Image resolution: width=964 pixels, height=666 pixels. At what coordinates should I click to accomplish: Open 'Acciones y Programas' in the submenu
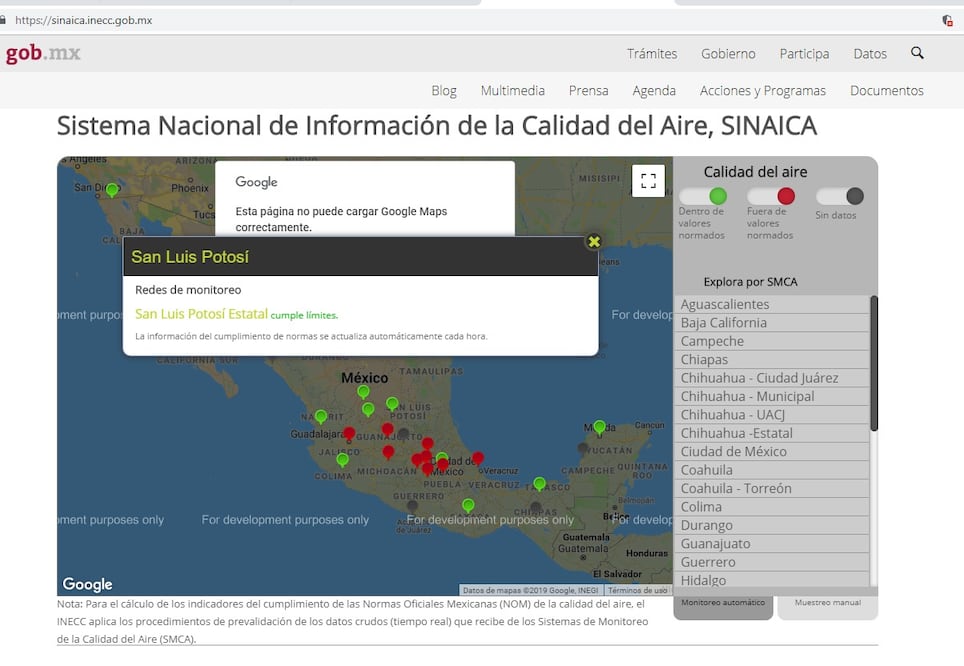tap(762, 90)
